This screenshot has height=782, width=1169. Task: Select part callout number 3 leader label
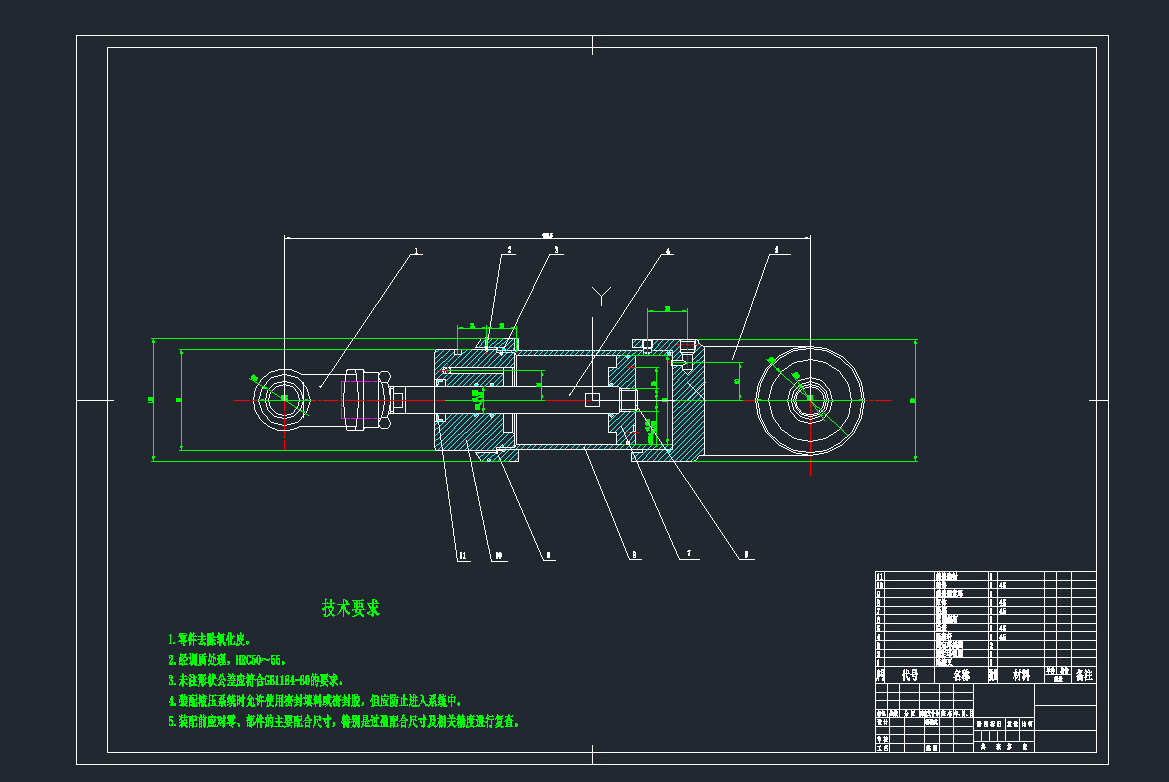(556, 249)
